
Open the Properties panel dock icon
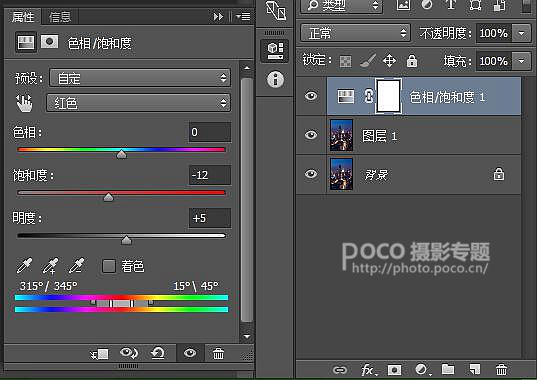click(x=275, y=51)
